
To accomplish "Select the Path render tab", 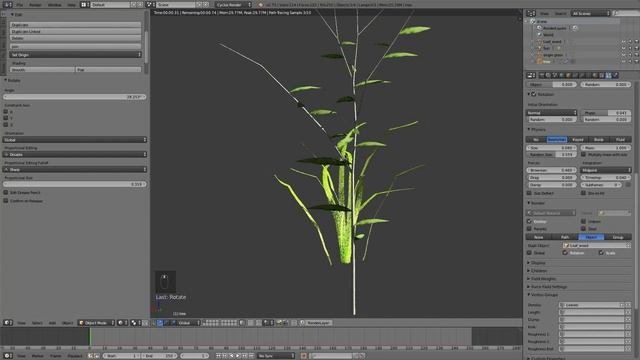I will tap(565, 237).
